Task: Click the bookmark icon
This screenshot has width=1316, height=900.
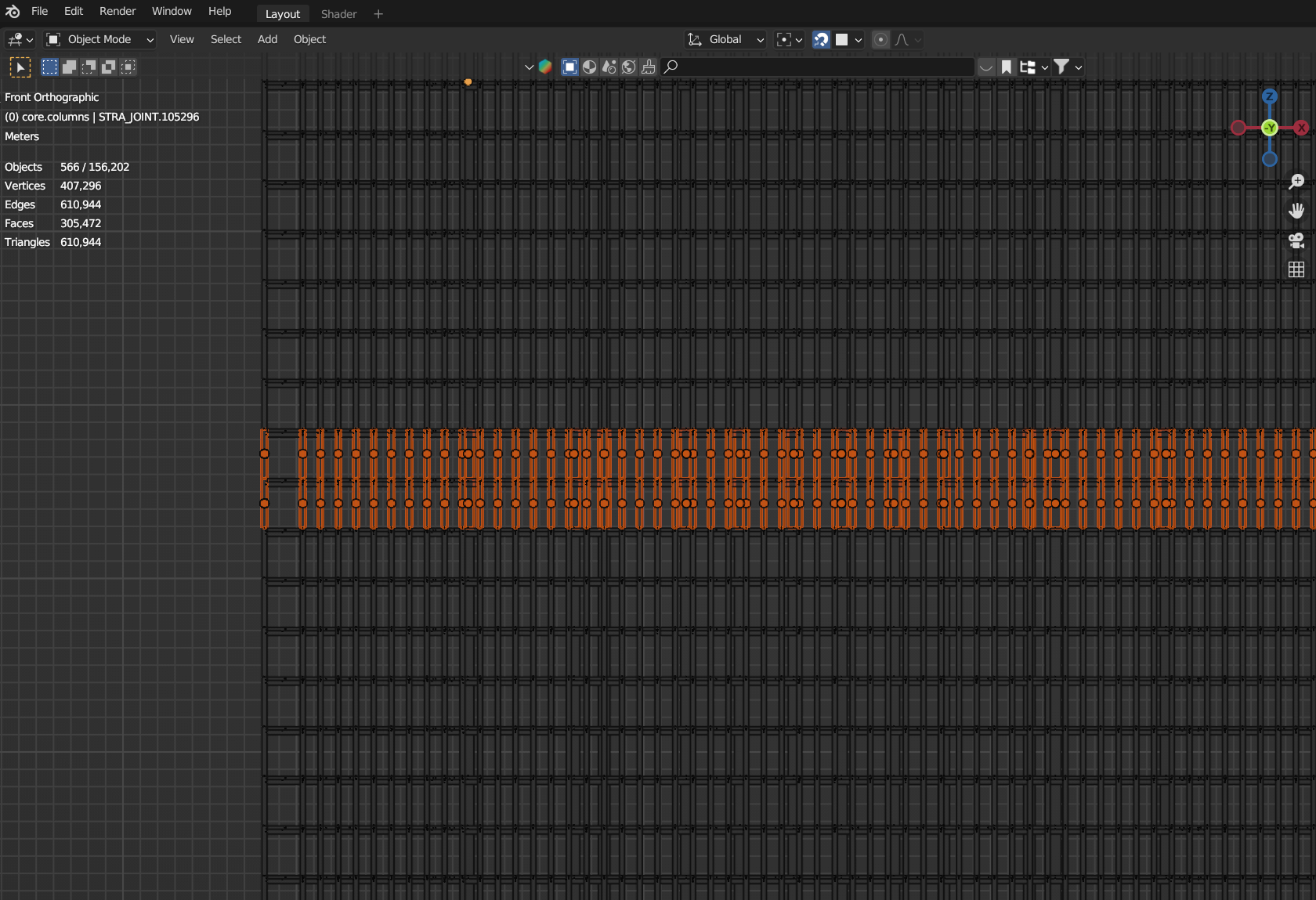Action: 1007,67
